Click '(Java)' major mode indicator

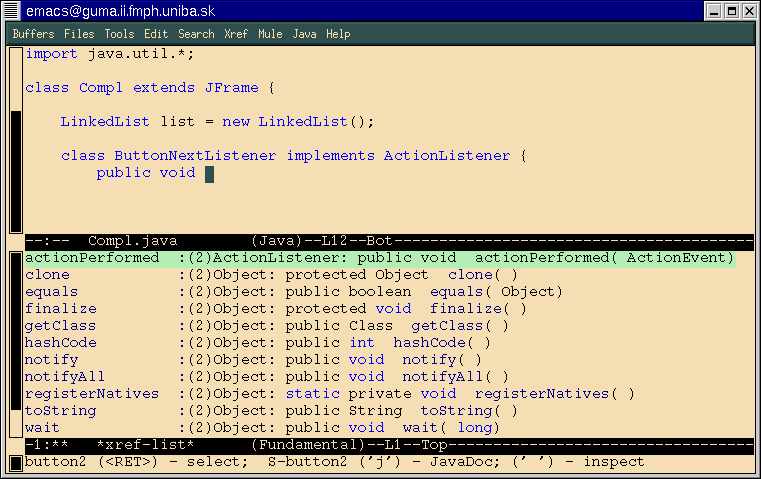click(x=277, y=241)
